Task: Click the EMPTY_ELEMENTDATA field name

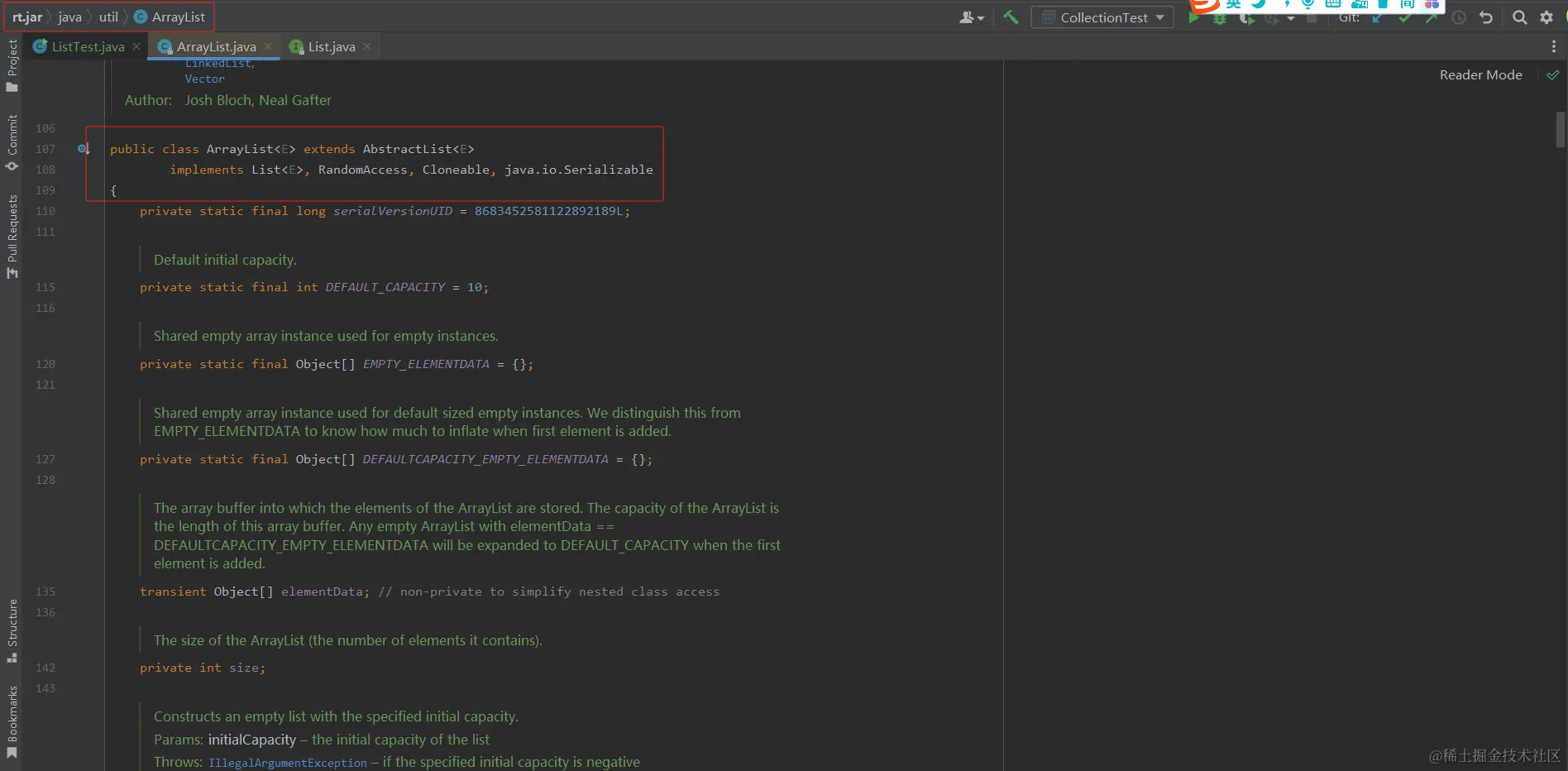Action: pyautogui.click(x=426, y=365)
